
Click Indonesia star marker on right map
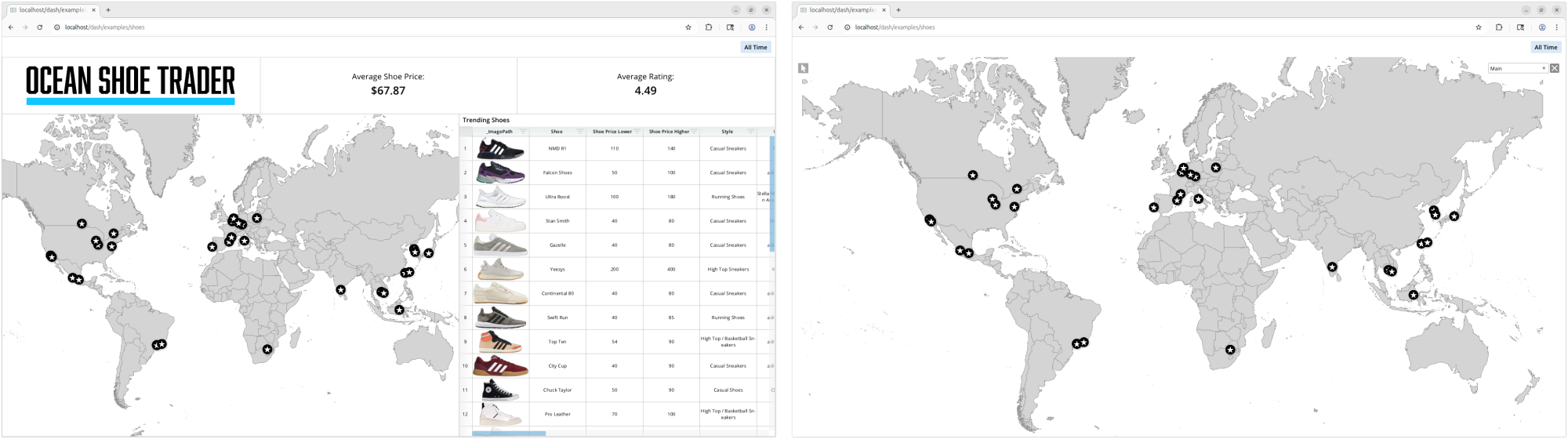[x=1414, y=296]
